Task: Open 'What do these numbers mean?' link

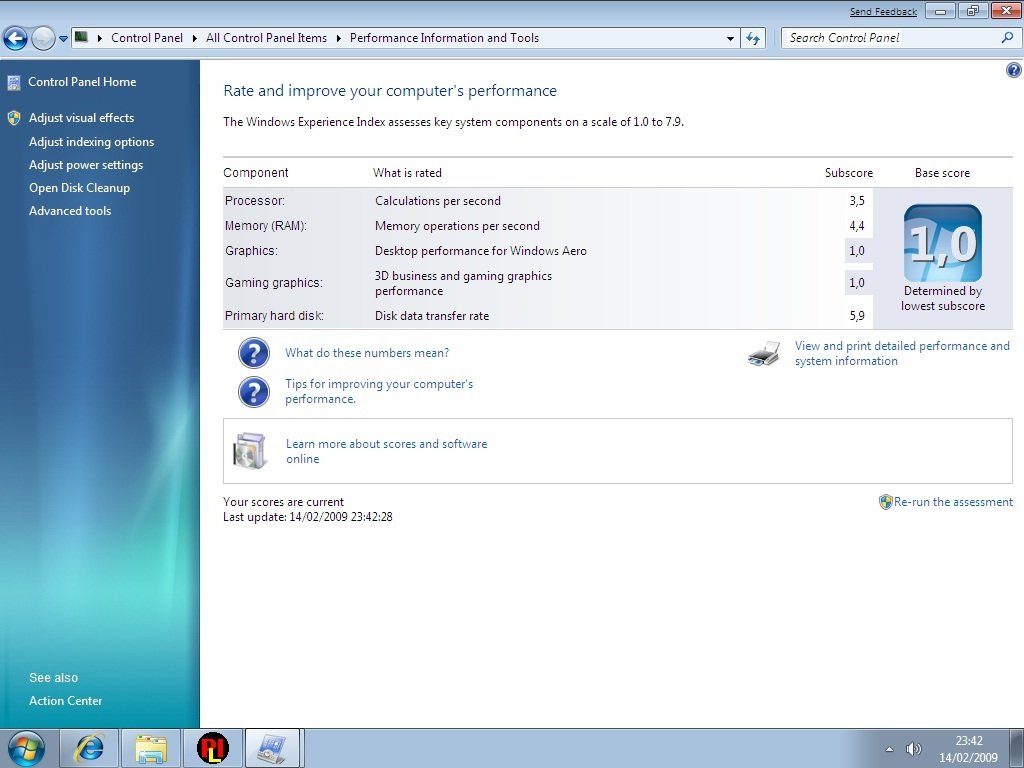Action: point(367,353)
